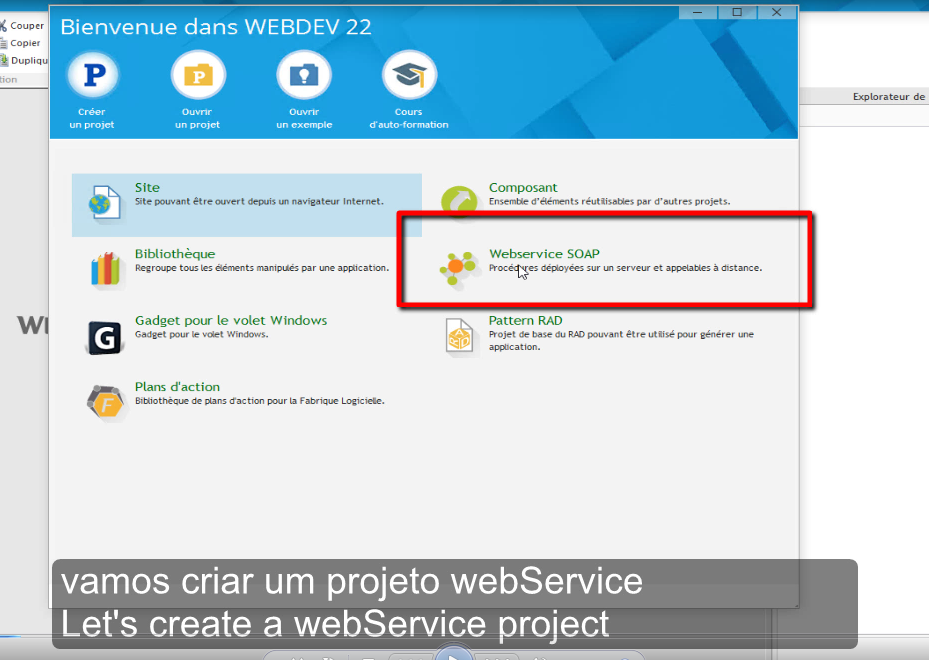The height and width of the screenshot is (660, 929).
Task: Select the Bibliothèque books icon
Action: coord(105,269)
